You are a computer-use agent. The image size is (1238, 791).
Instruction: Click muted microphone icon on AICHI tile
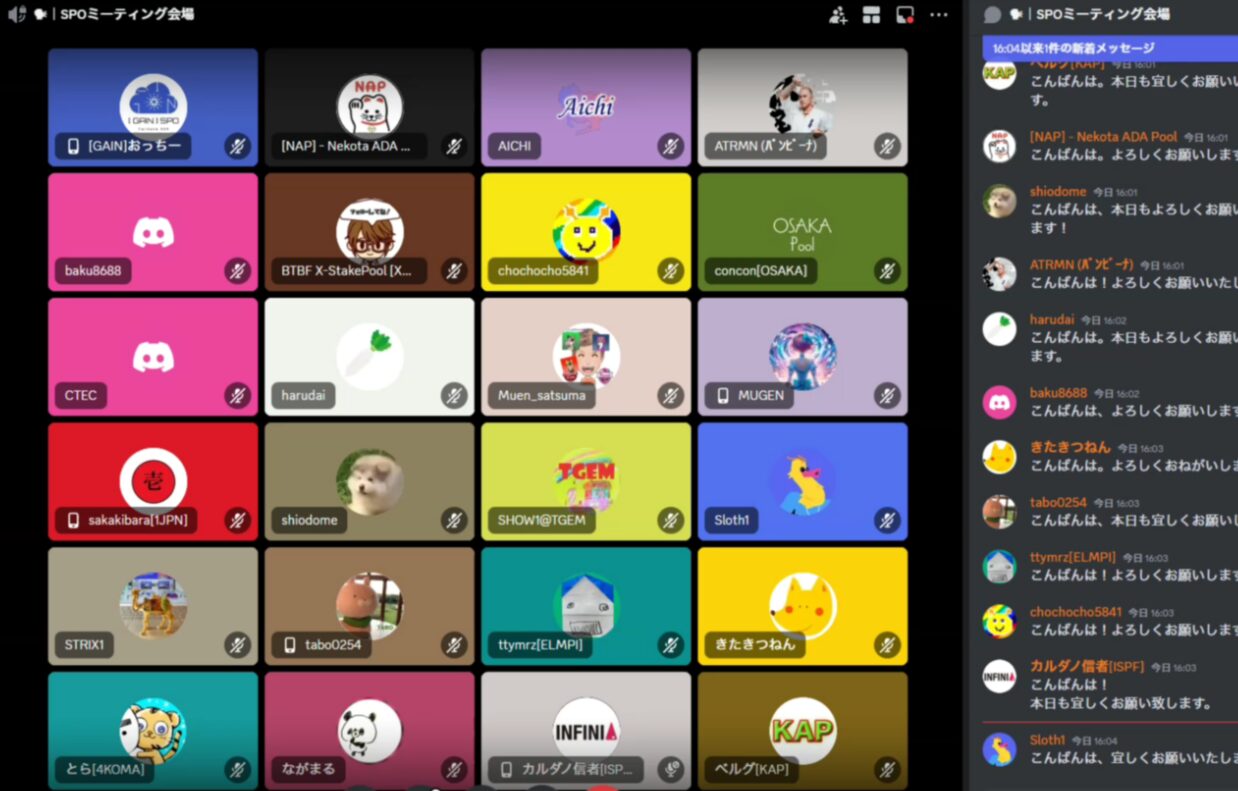(670, 147)
